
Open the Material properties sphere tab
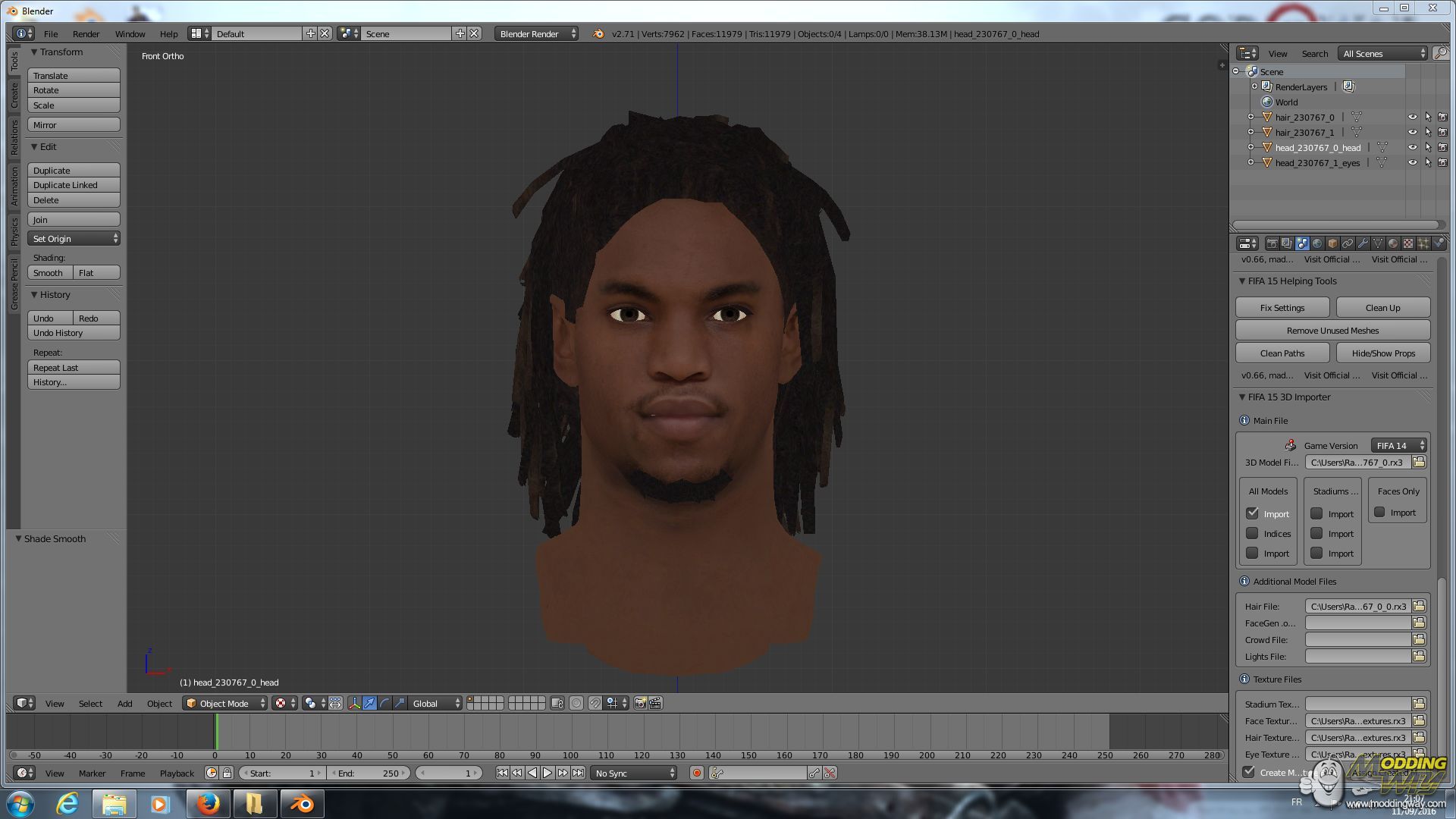pos(1393,243)
